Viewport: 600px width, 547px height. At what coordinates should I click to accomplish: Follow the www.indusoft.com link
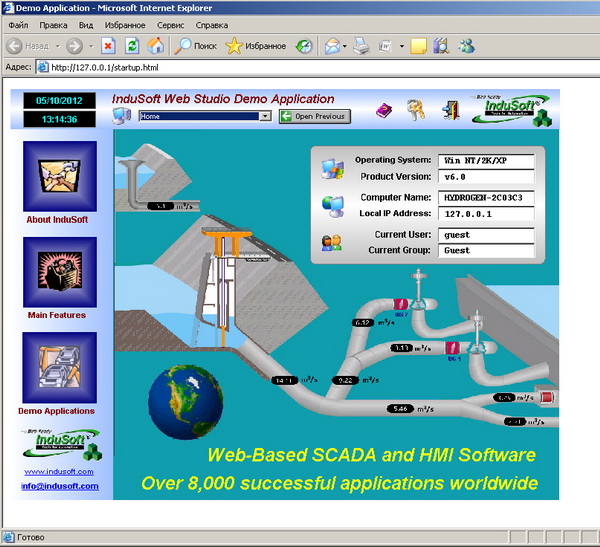(59, 472)
